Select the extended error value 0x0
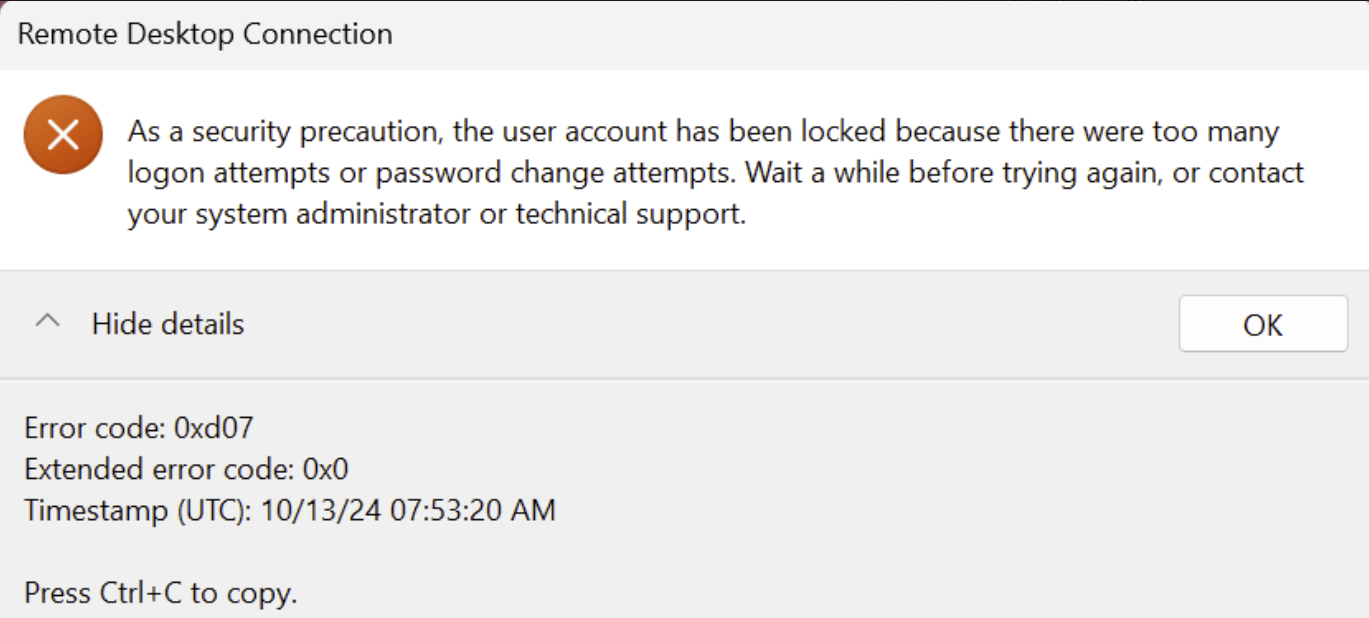Image resolution: width=1369 pixels, height=618 pixels. [x=325, y=470]
